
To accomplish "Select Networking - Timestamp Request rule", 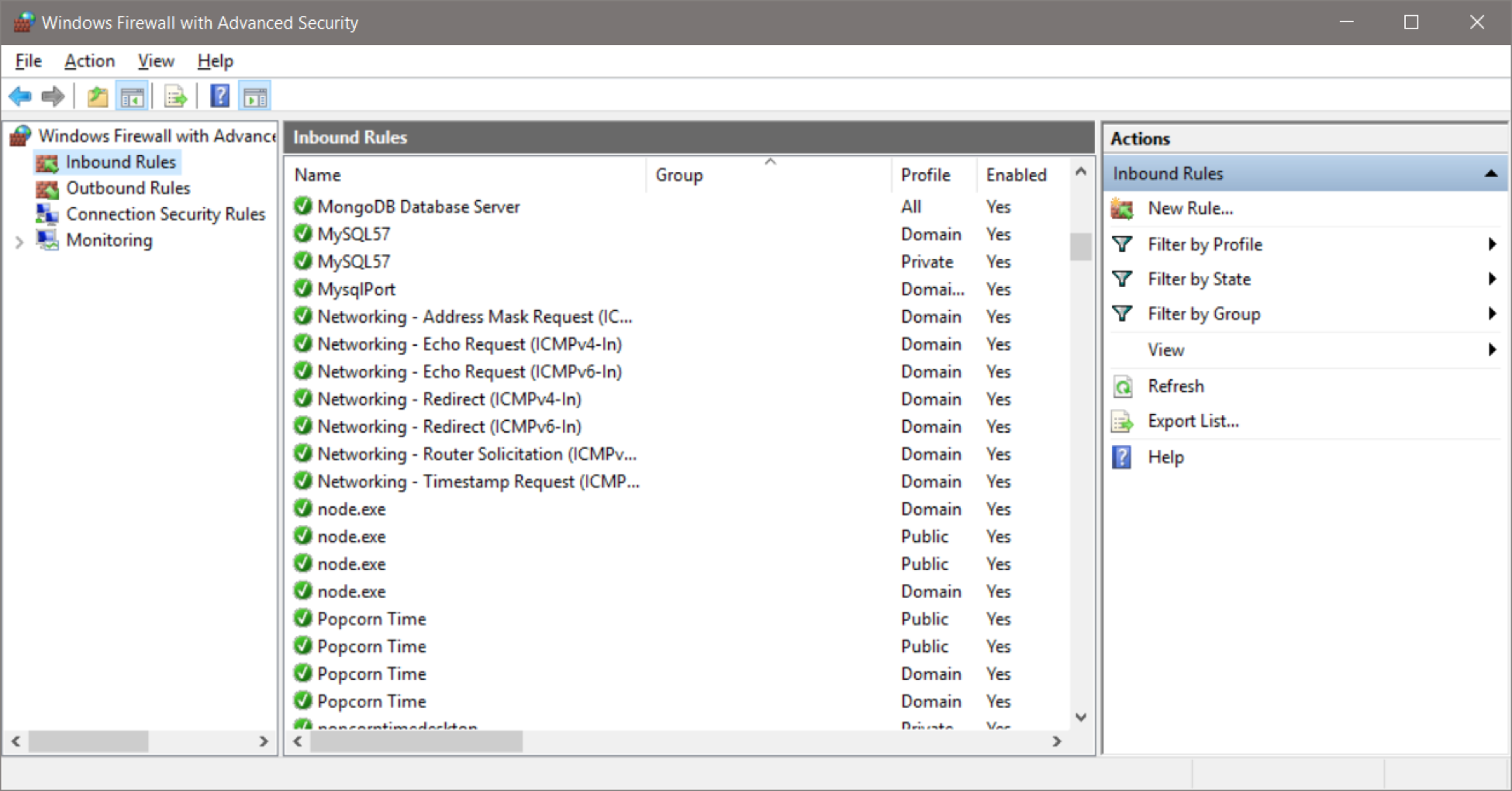I will point(478,482).
